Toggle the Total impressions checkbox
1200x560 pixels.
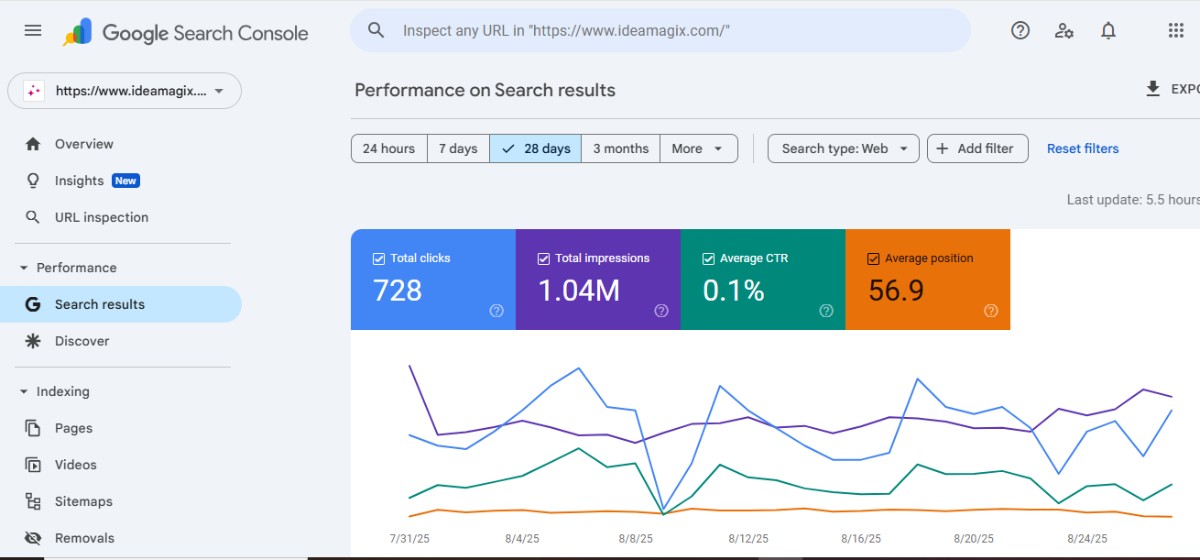pos(544,258)
